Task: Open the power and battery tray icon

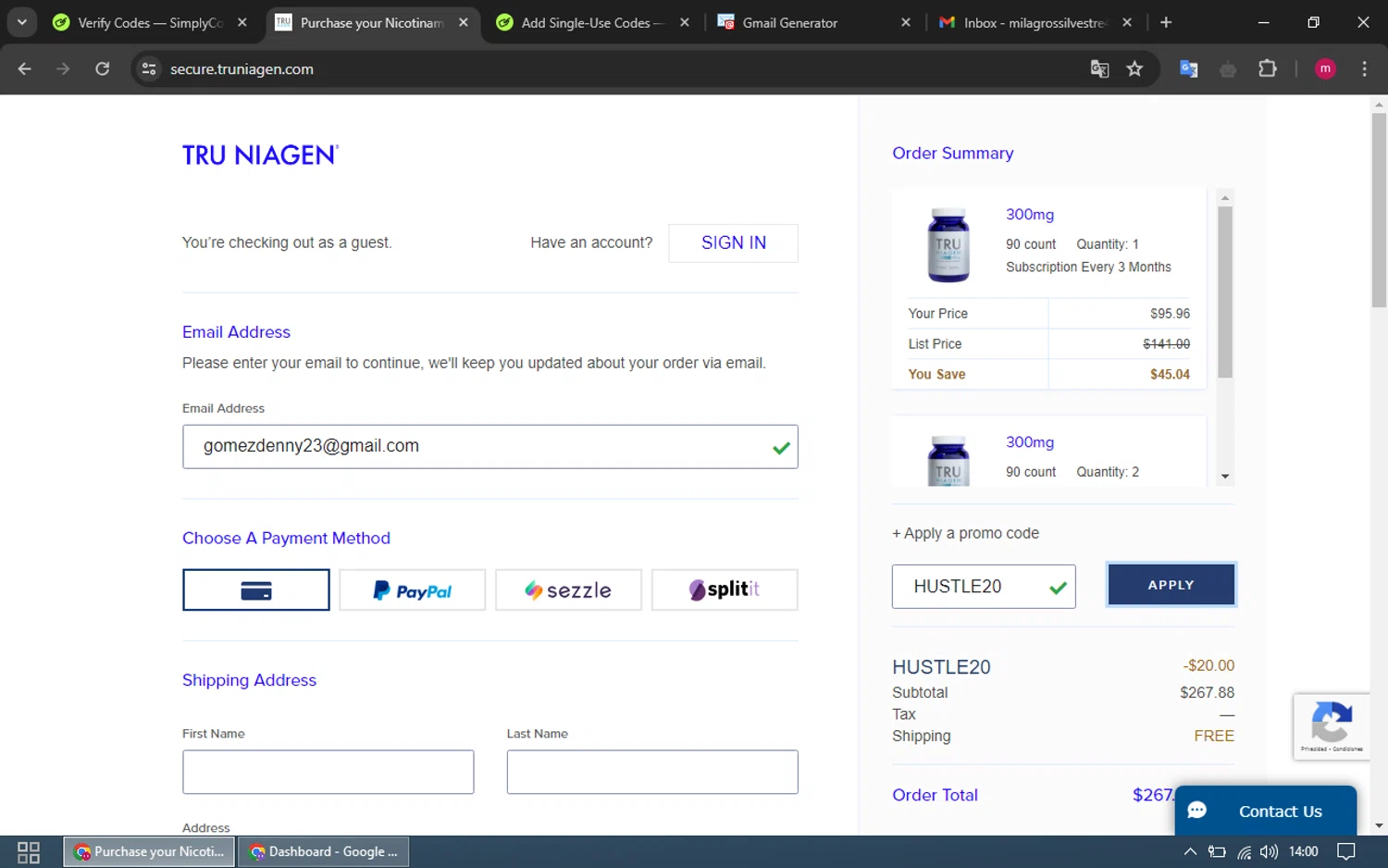Action: 1217,851
